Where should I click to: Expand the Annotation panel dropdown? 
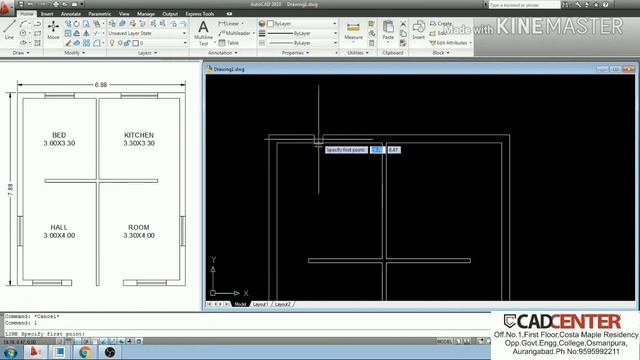222,53
